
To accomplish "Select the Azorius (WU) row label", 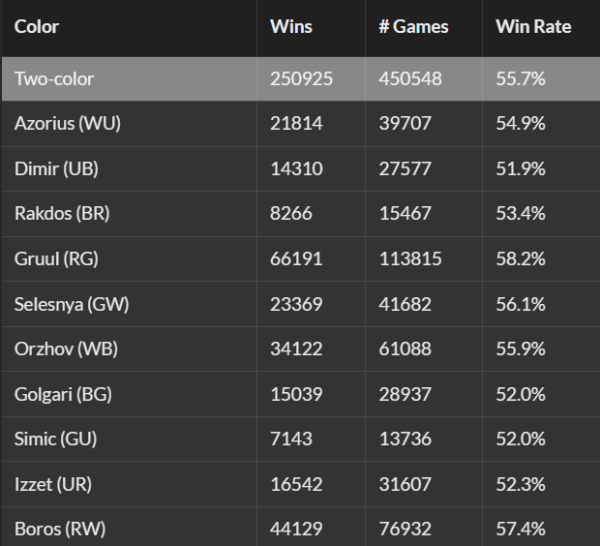I will [x=67, y=124].
